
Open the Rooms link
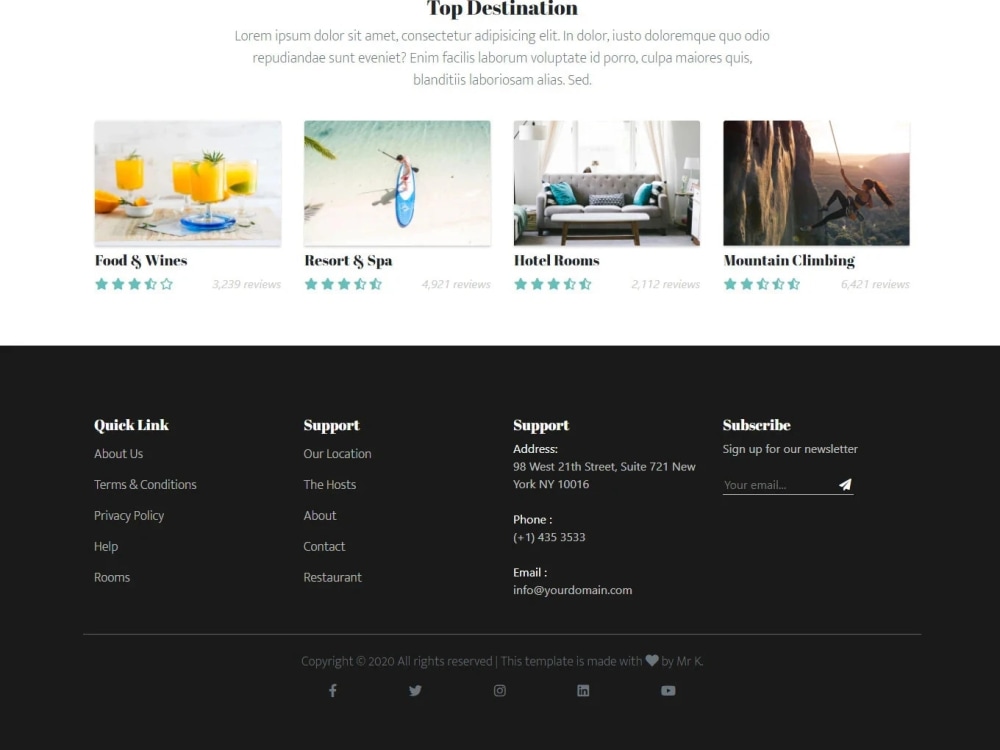(x=111, y=577)
